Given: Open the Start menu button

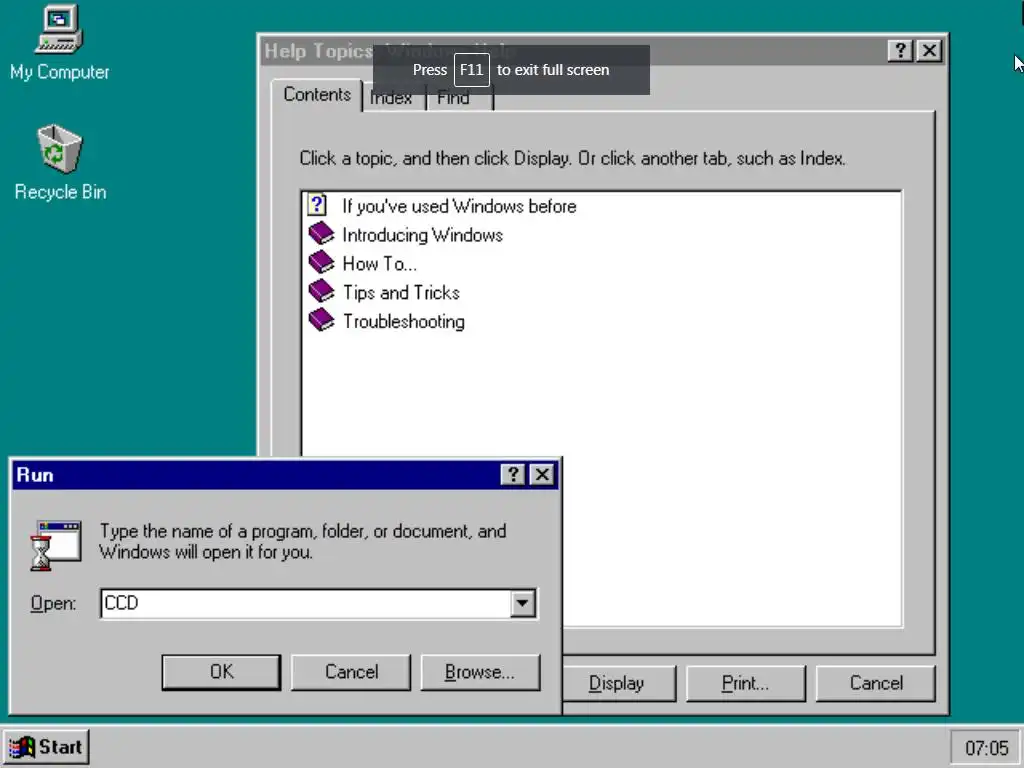Looking at the screenshot, I should [46, 747].
